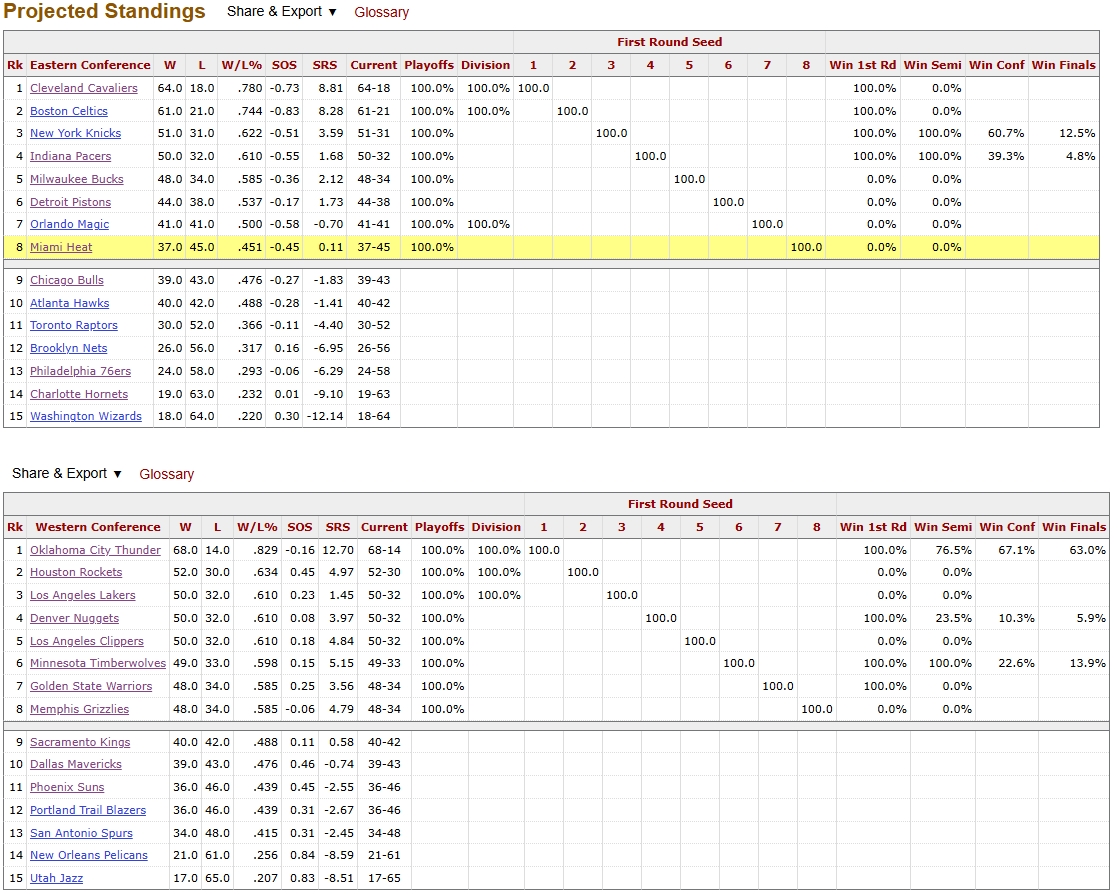
Task: Sort Western table by Win Conf header
Action: pos(1007,527)
